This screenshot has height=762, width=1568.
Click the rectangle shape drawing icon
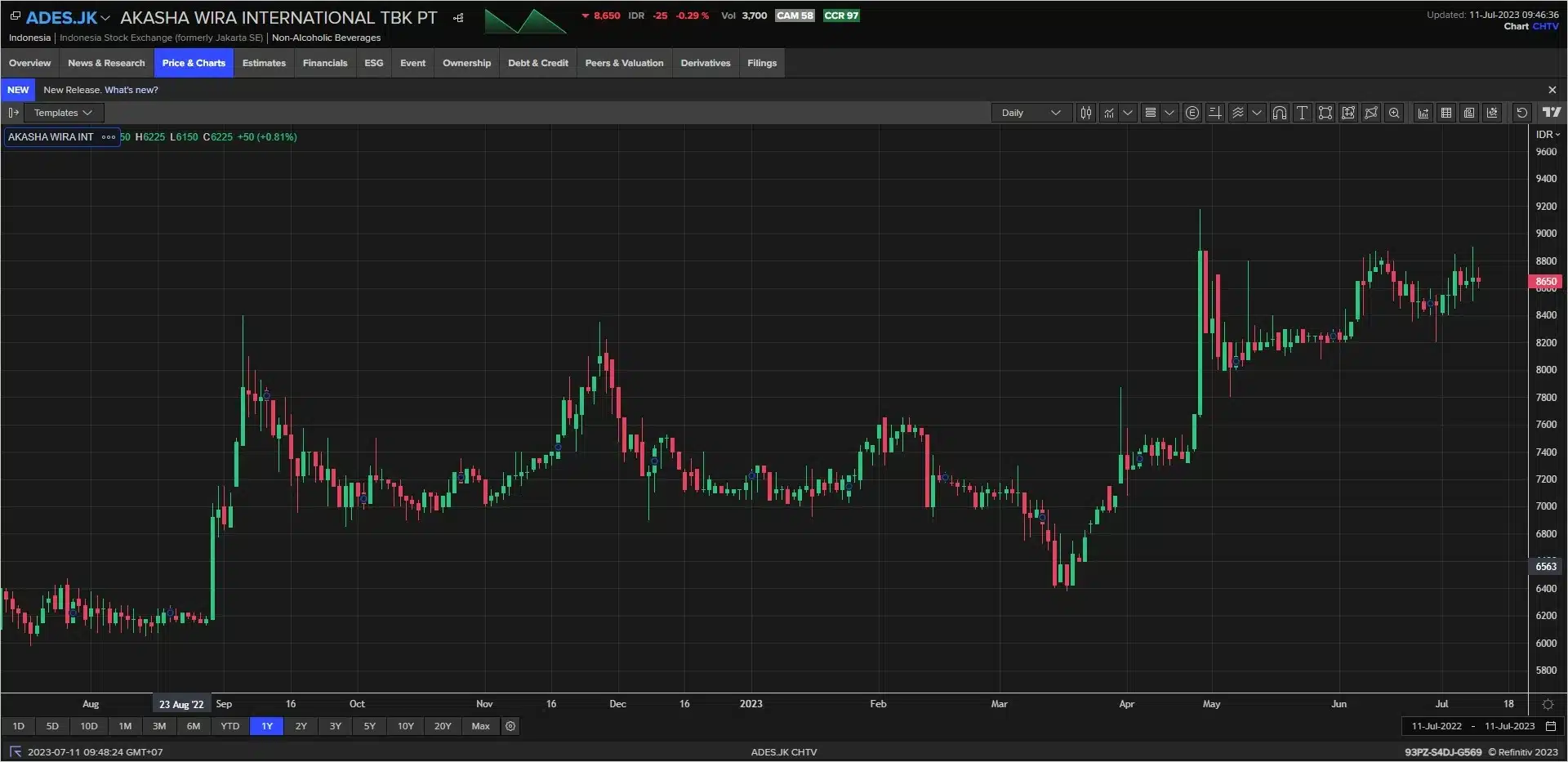point(1325,113)
